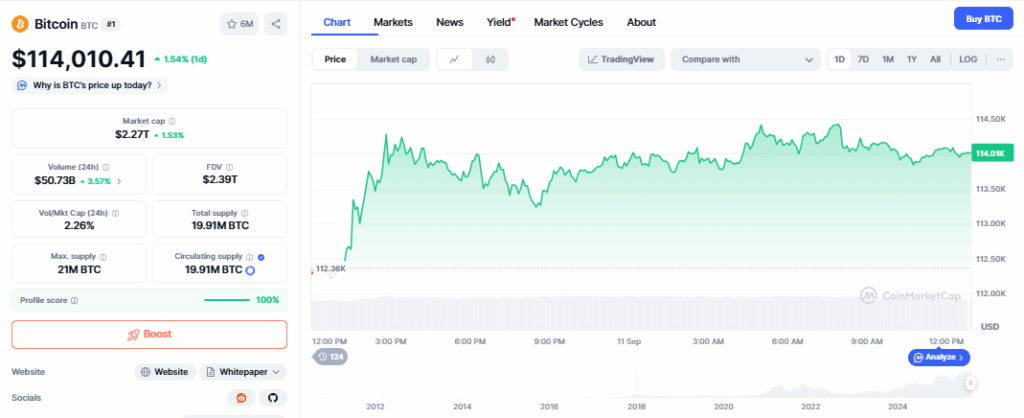Open the Reddit social icon
The height and width of the screenshot is (418, 1024).
pos(240,398)
